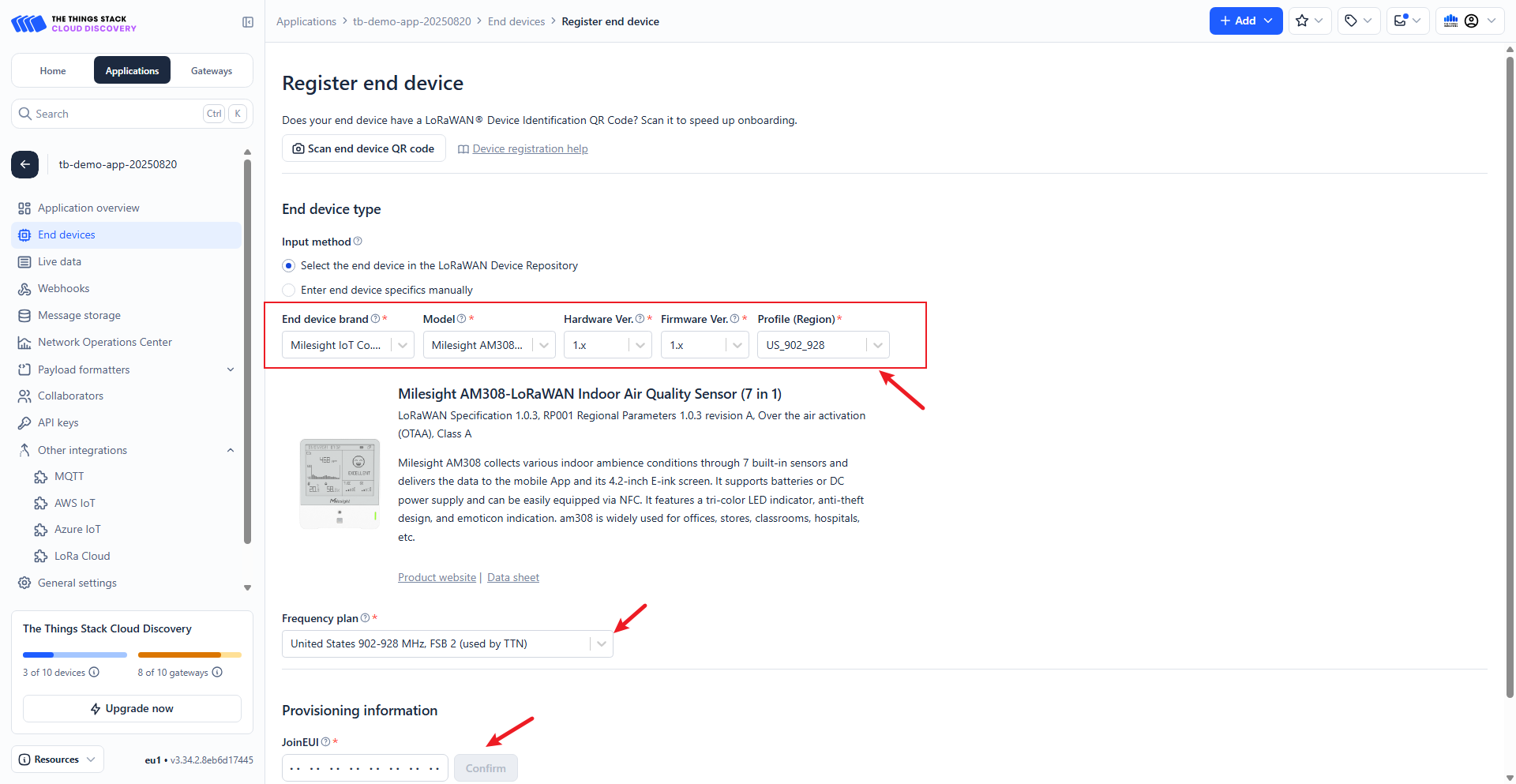Viewport: 1516px width, 784px height.
Task: Click the AWS IoT puzzle icon
Action: [41, 504]
